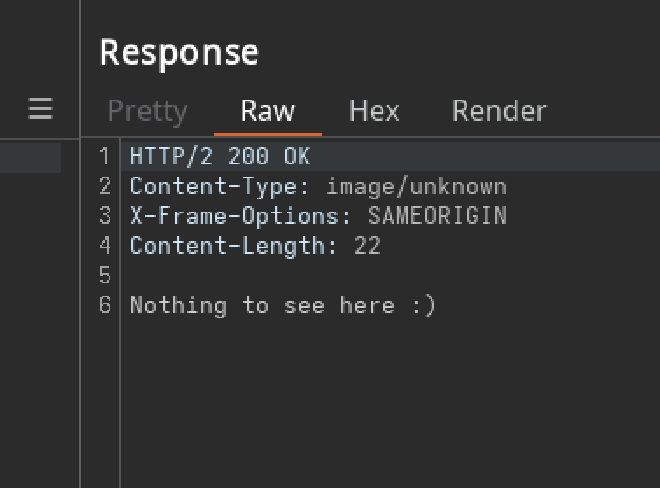Click the X-Frame-Options header name
The image size is (660, 488).
pyautogui.click(x=234, y=216)
